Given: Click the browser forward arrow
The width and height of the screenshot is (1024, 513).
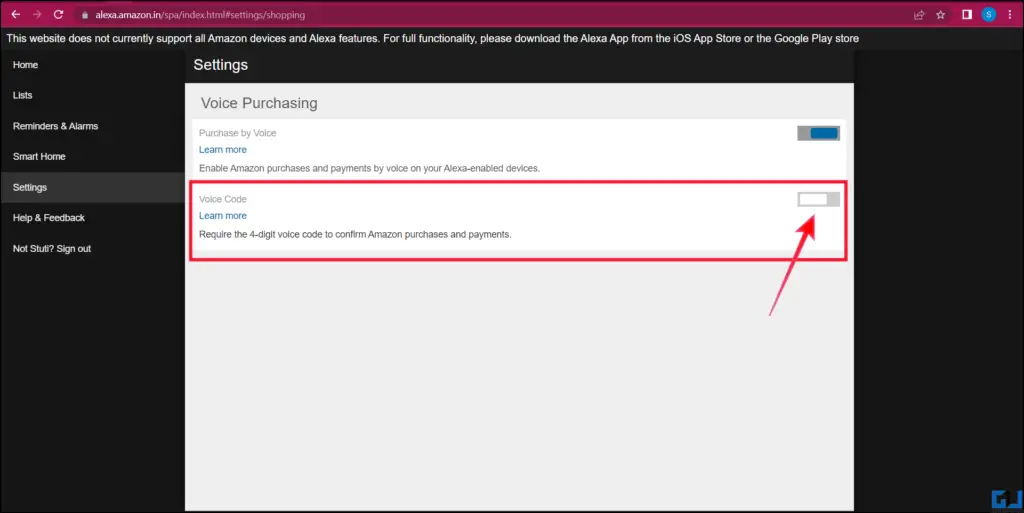Looking at the screenshot, I should 37,14.
